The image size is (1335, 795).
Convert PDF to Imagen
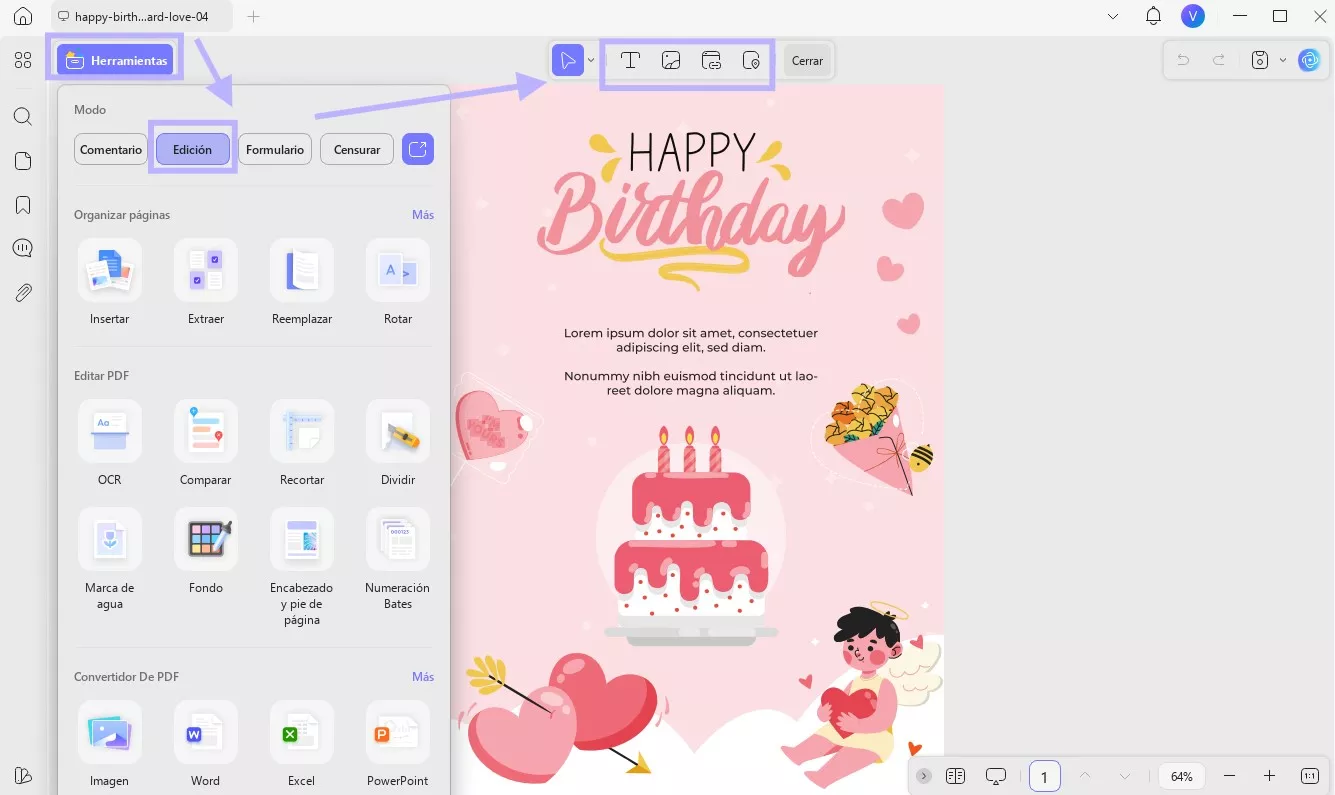coord(110,744)
